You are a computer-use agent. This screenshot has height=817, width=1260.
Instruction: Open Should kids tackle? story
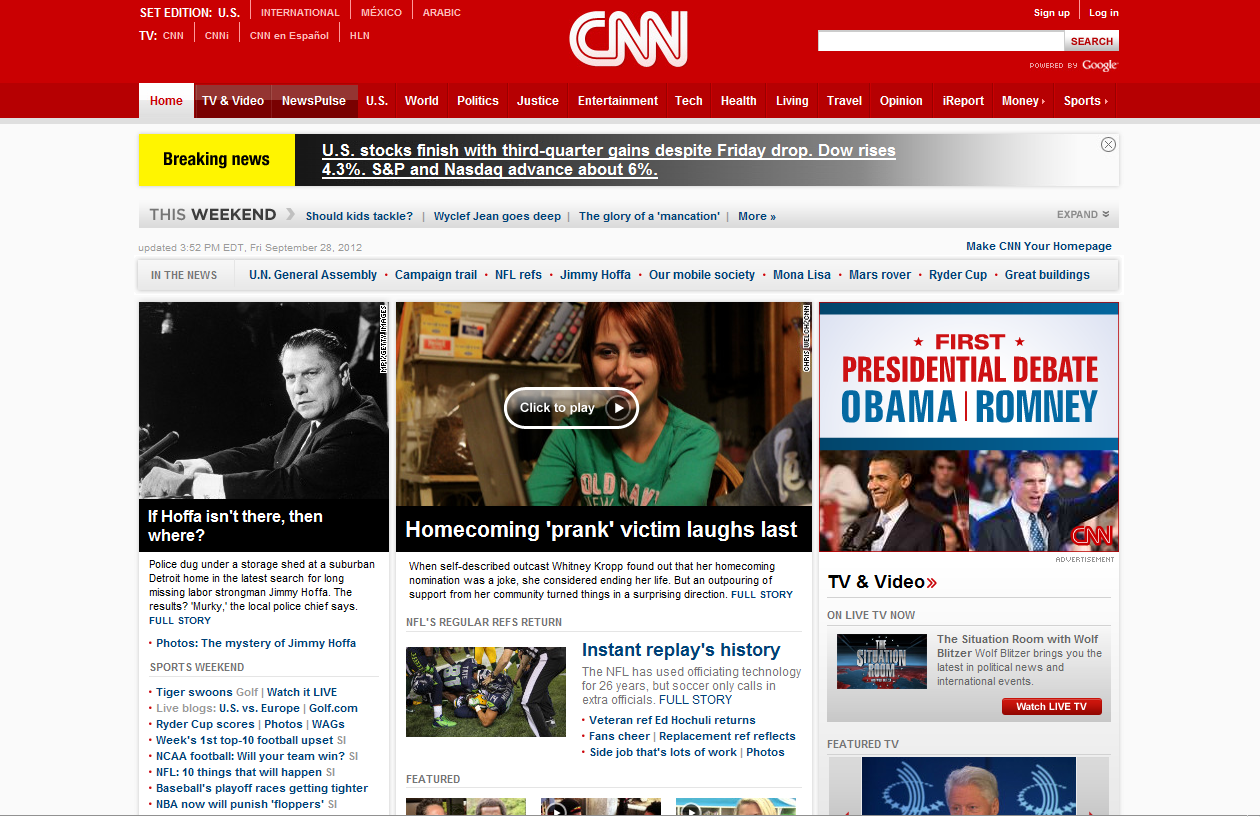359,216
